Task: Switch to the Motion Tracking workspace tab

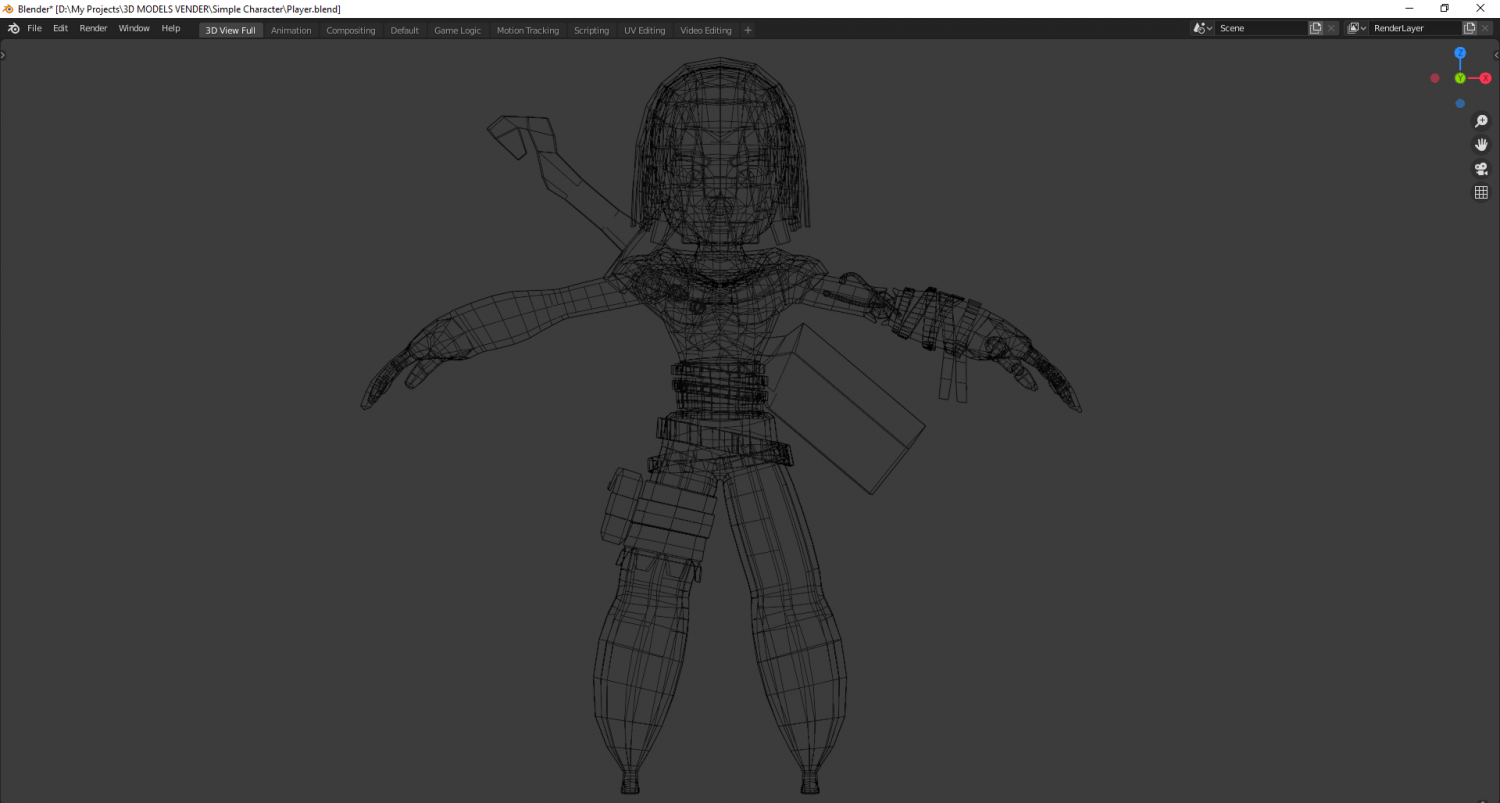Action: point(528,30)
